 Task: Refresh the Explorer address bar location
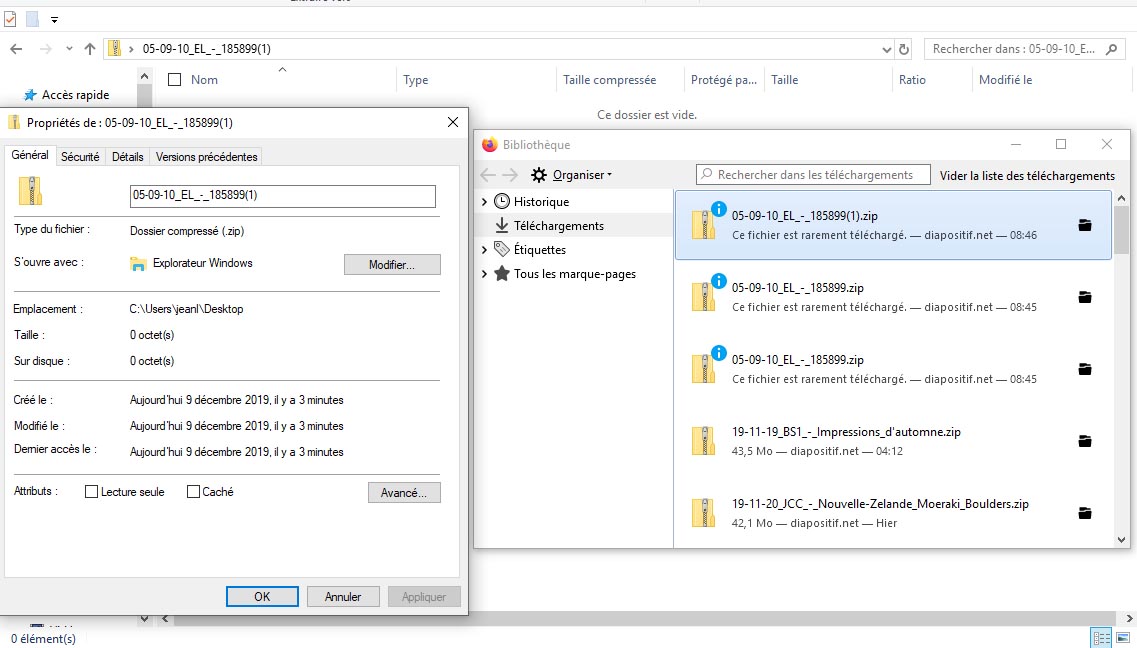pos(904,49)
